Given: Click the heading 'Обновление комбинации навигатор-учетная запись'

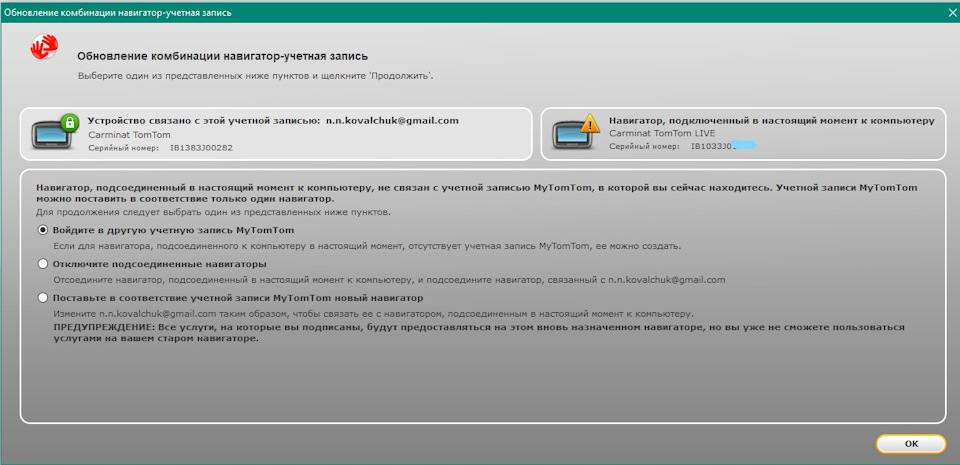Looking at the screenshot, I should [223, 57].
